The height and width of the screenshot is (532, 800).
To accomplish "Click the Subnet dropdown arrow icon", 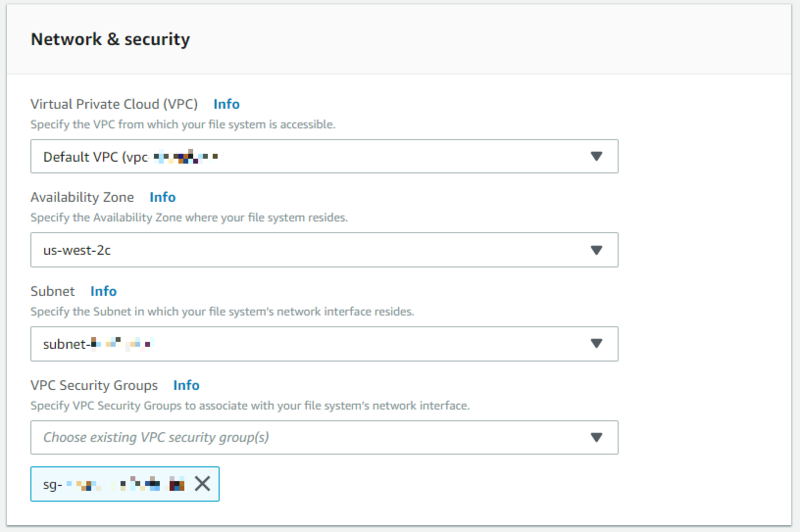I will [596, 344].
